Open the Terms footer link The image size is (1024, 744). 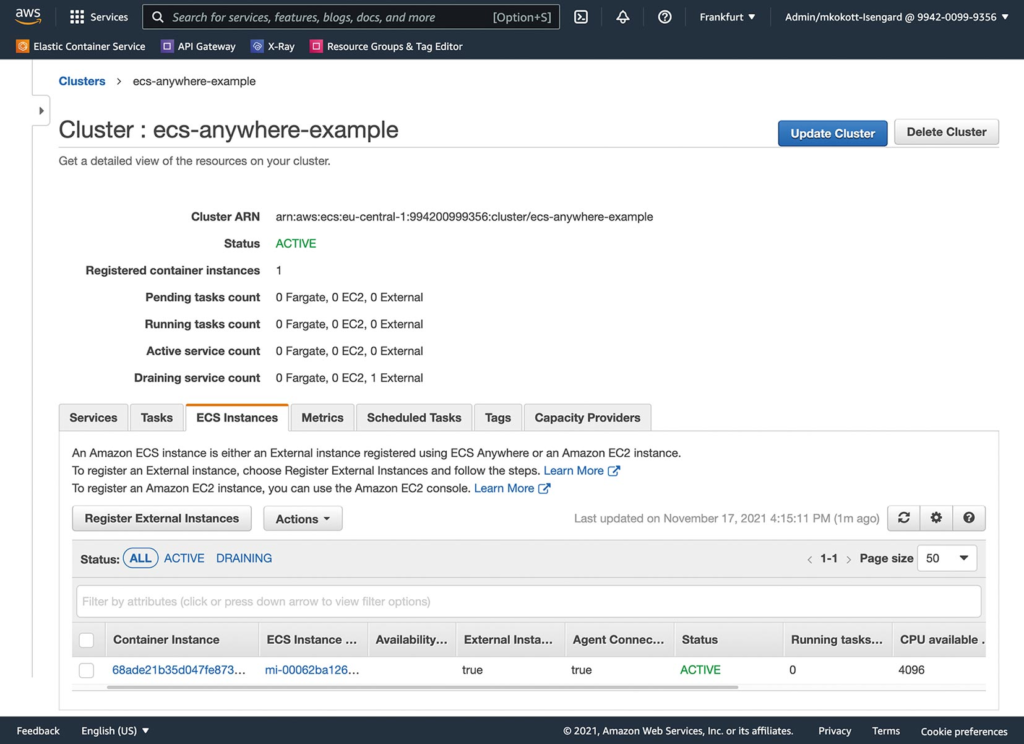click(x=886, y=731)
